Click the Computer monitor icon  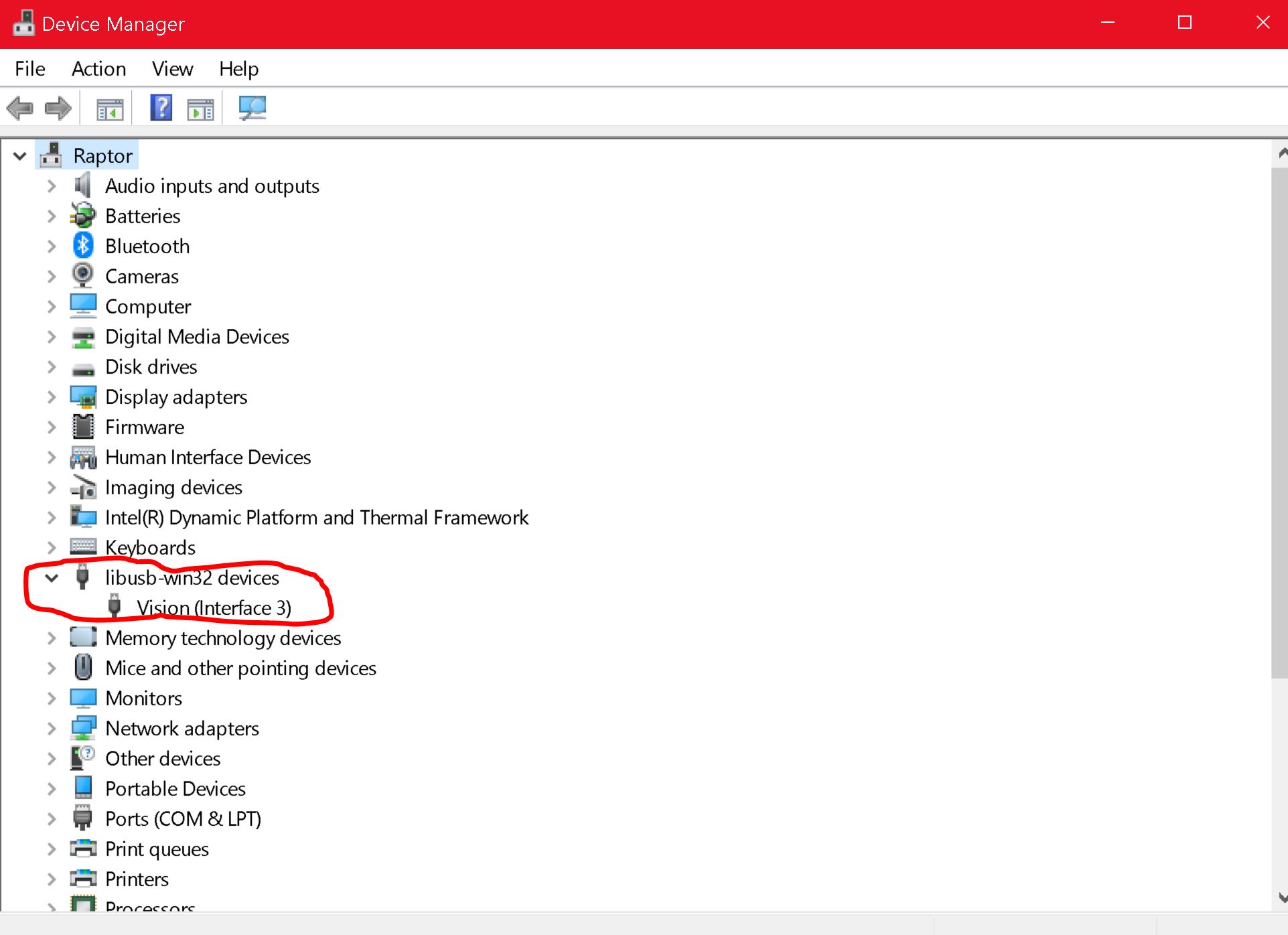pos(83,306)
